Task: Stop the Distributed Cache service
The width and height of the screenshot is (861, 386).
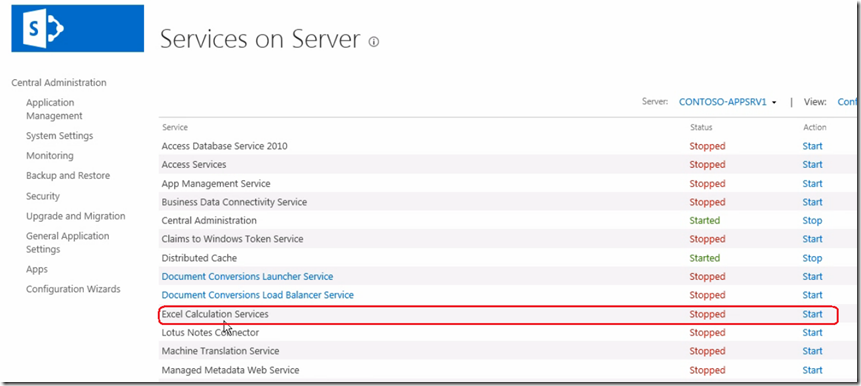Action: 812,258
